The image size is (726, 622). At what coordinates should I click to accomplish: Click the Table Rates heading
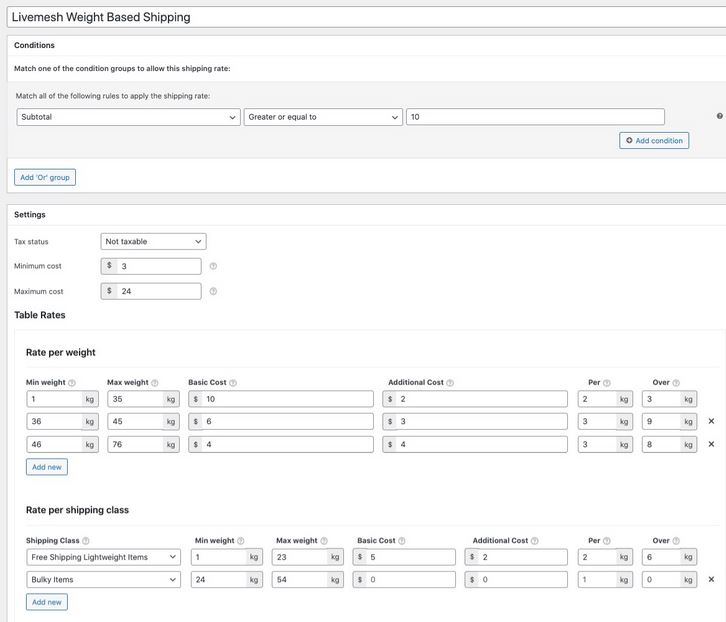click(x=40, y=315)
